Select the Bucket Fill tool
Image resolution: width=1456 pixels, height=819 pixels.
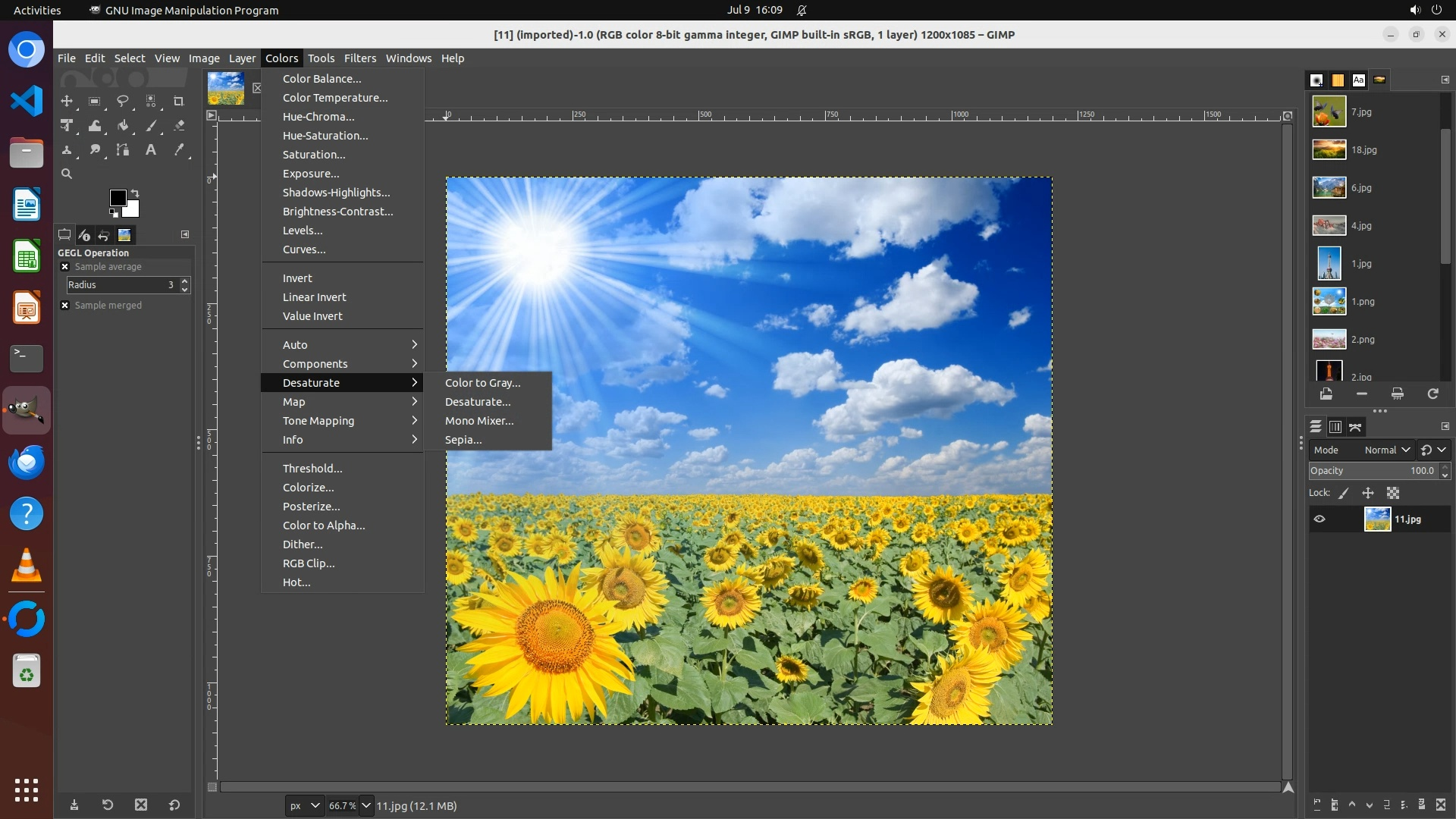coord(123,126)
